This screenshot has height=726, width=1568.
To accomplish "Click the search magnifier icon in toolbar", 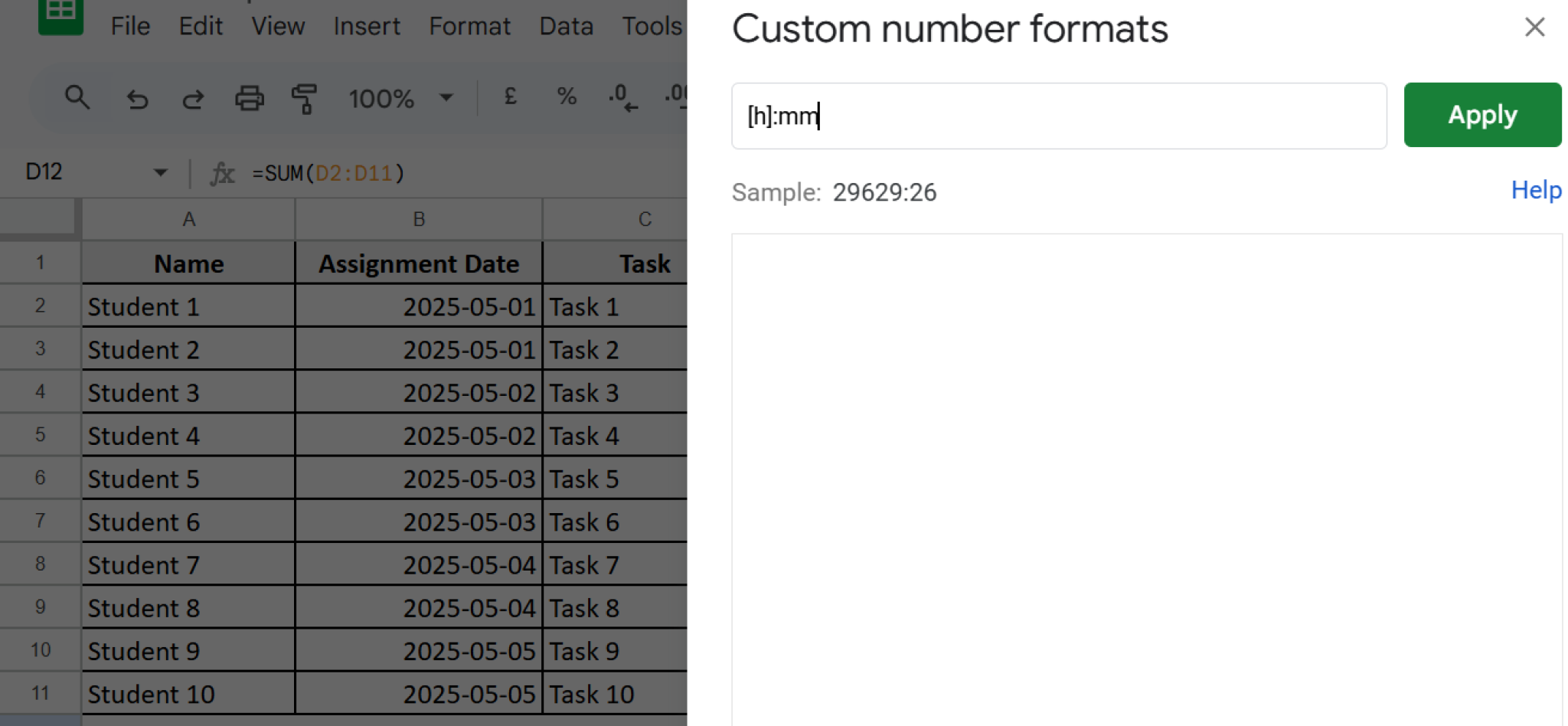I will tap(77, 98).
